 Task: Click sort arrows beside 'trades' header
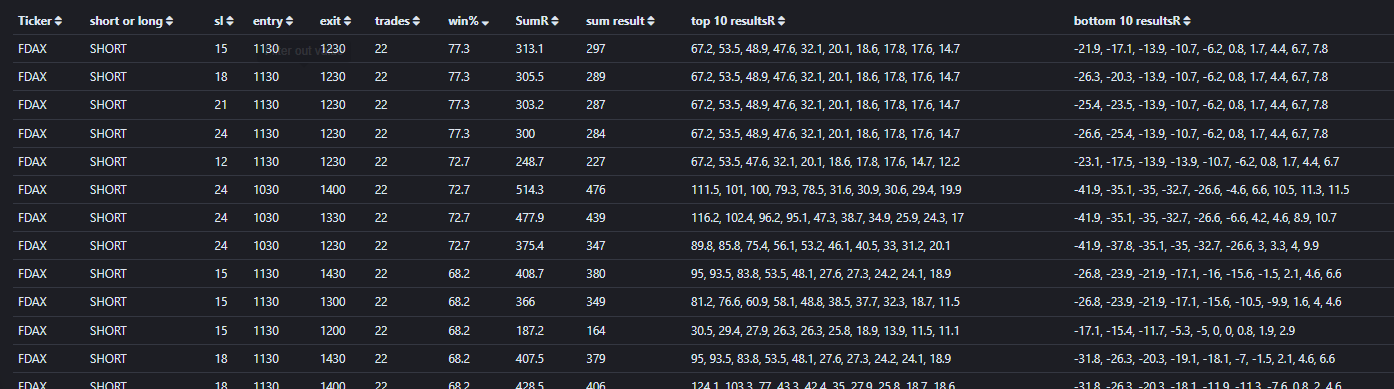click(416, 21)
